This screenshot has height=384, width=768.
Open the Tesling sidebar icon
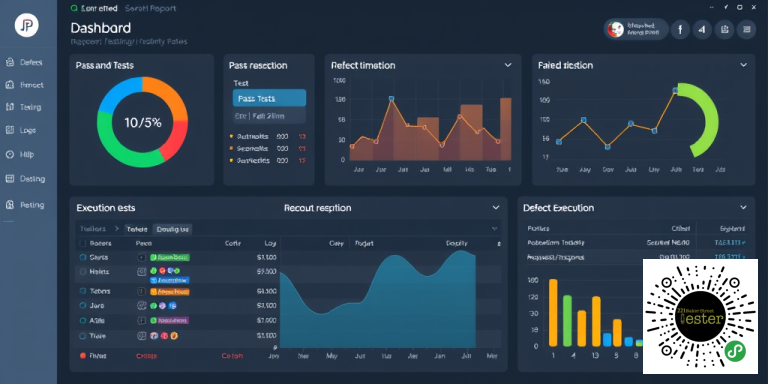click(x=9, y=107)
